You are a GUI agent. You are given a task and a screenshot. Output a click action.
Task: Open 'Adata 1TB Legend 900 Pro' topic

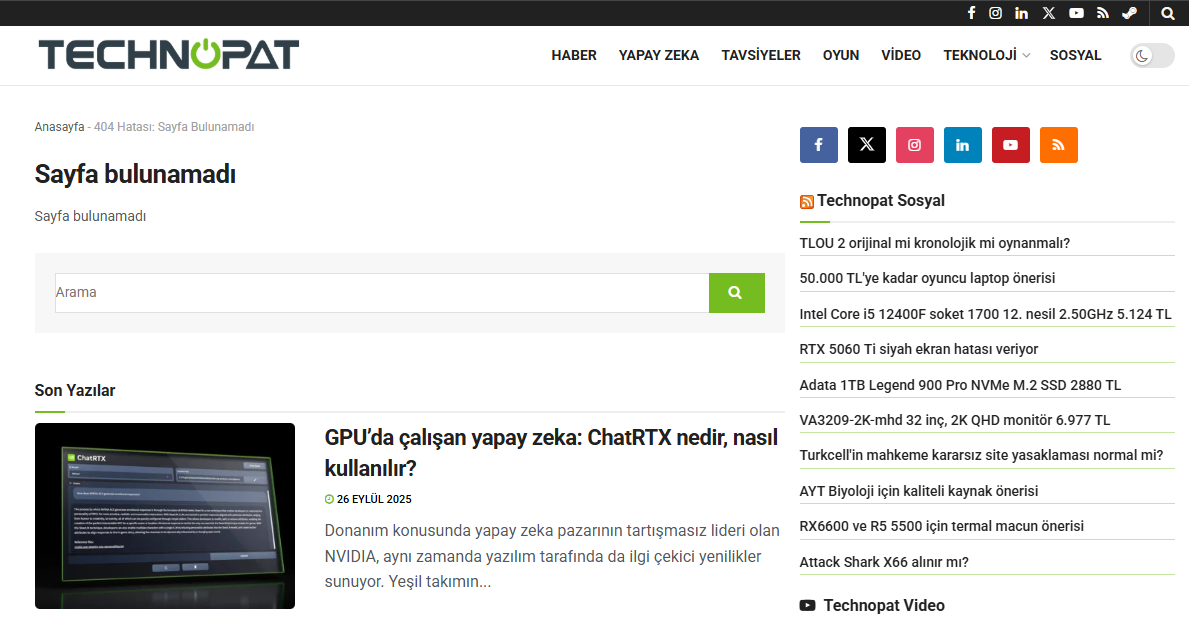(960, 385)
